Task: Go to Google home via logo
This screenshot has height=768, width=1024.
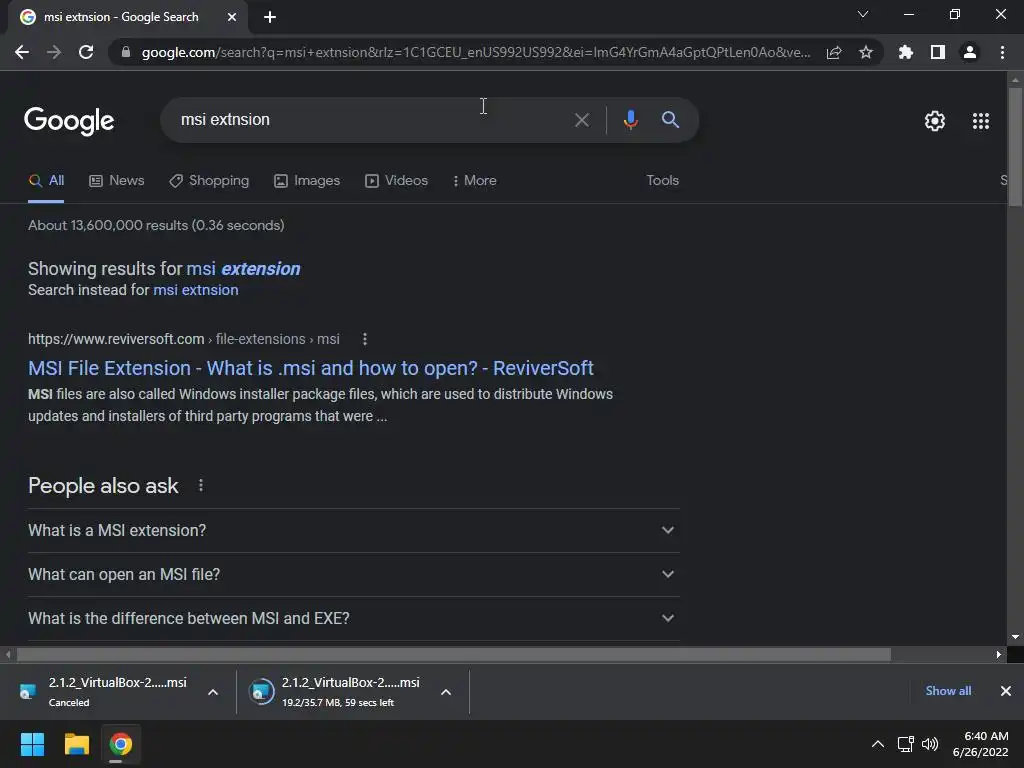Action: [69, 121]
